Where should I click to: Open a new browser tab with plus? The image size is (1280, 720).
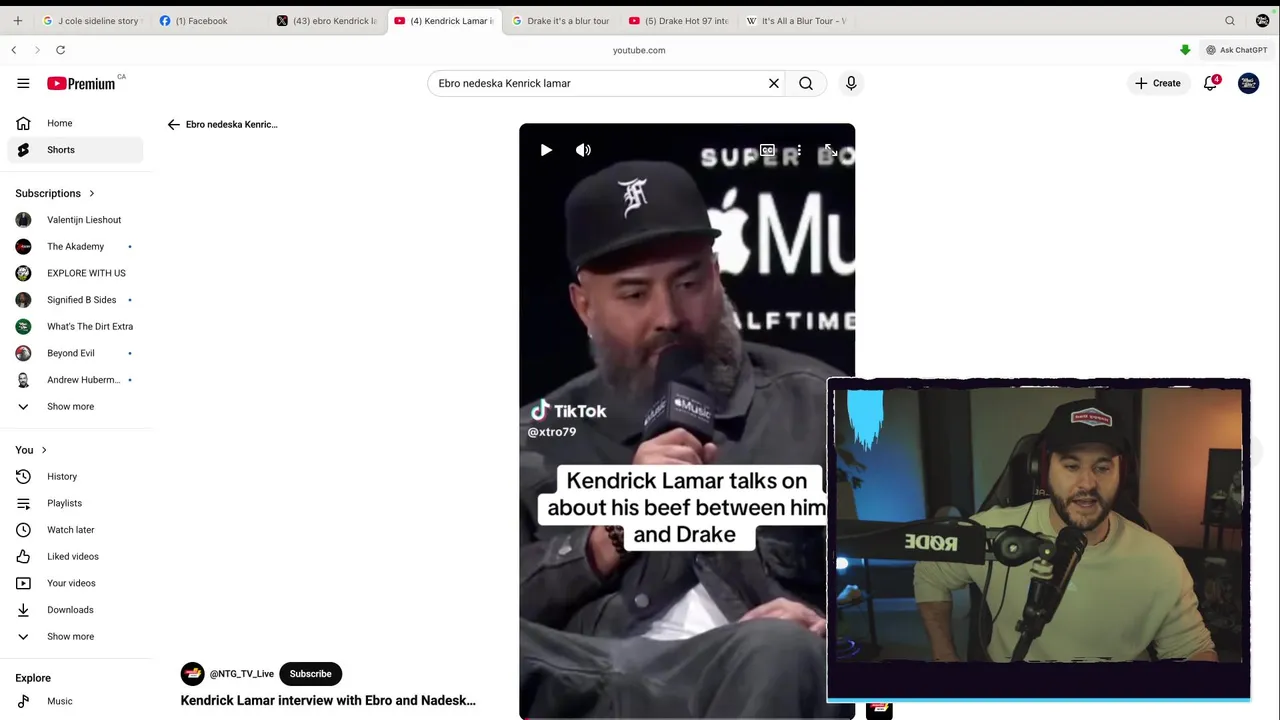(17, 20)
